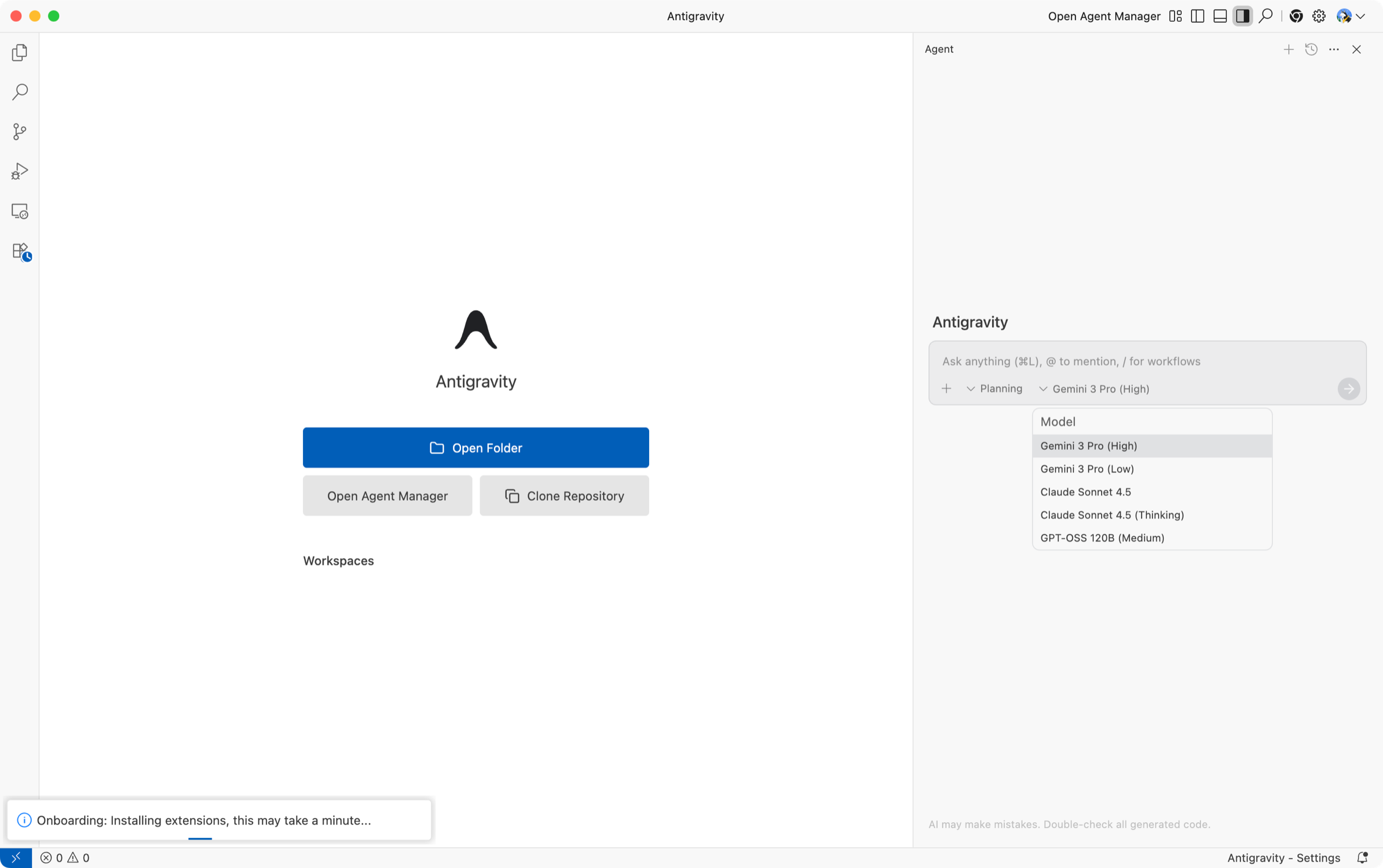Image resolution: width=1383 pixels, height=868 pixels.
Task: Toggle the Agent side panel button
Action: pos(1242,16)
